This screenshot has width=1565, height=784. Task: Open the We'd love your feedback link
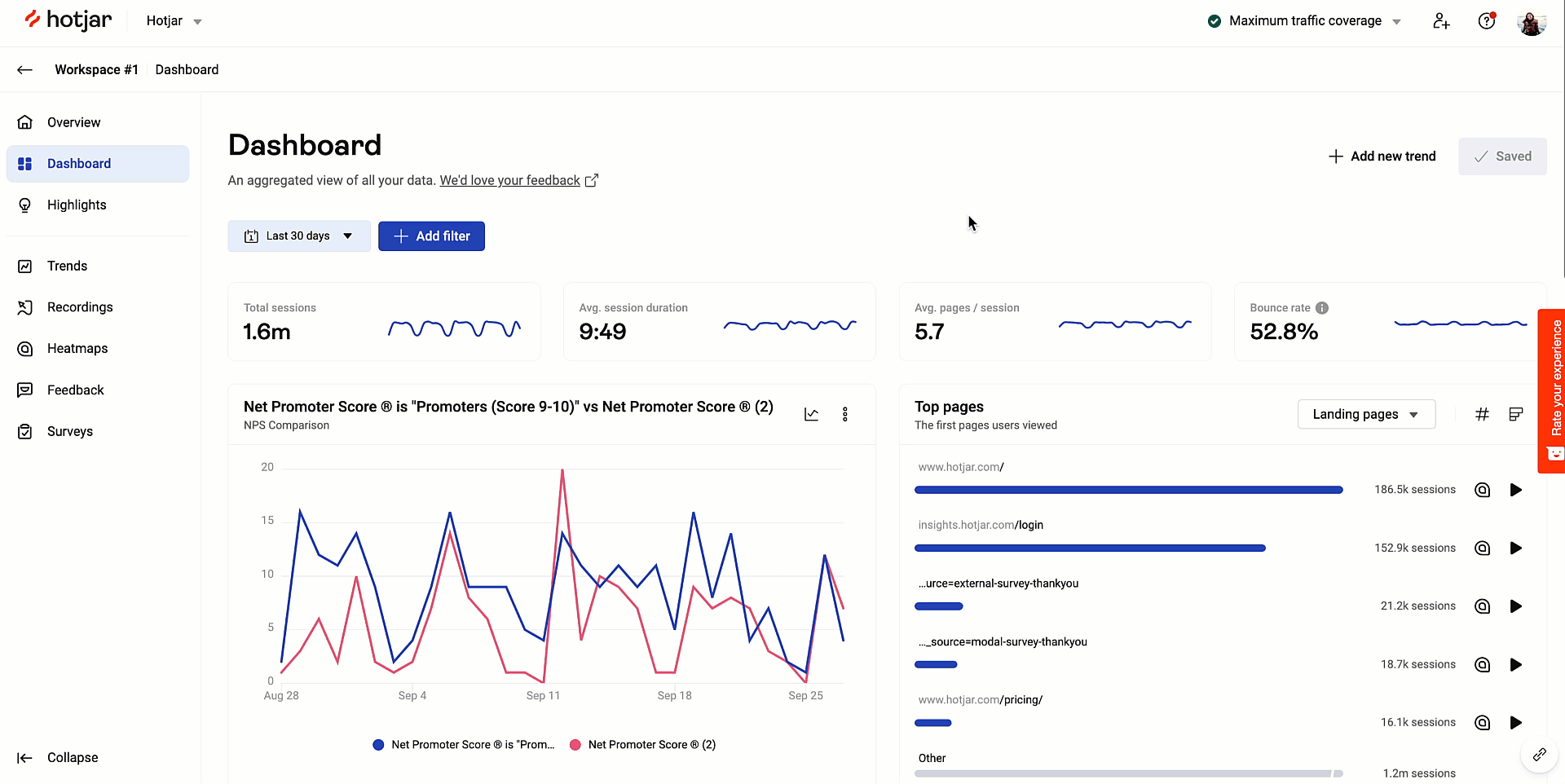point(510,181)
